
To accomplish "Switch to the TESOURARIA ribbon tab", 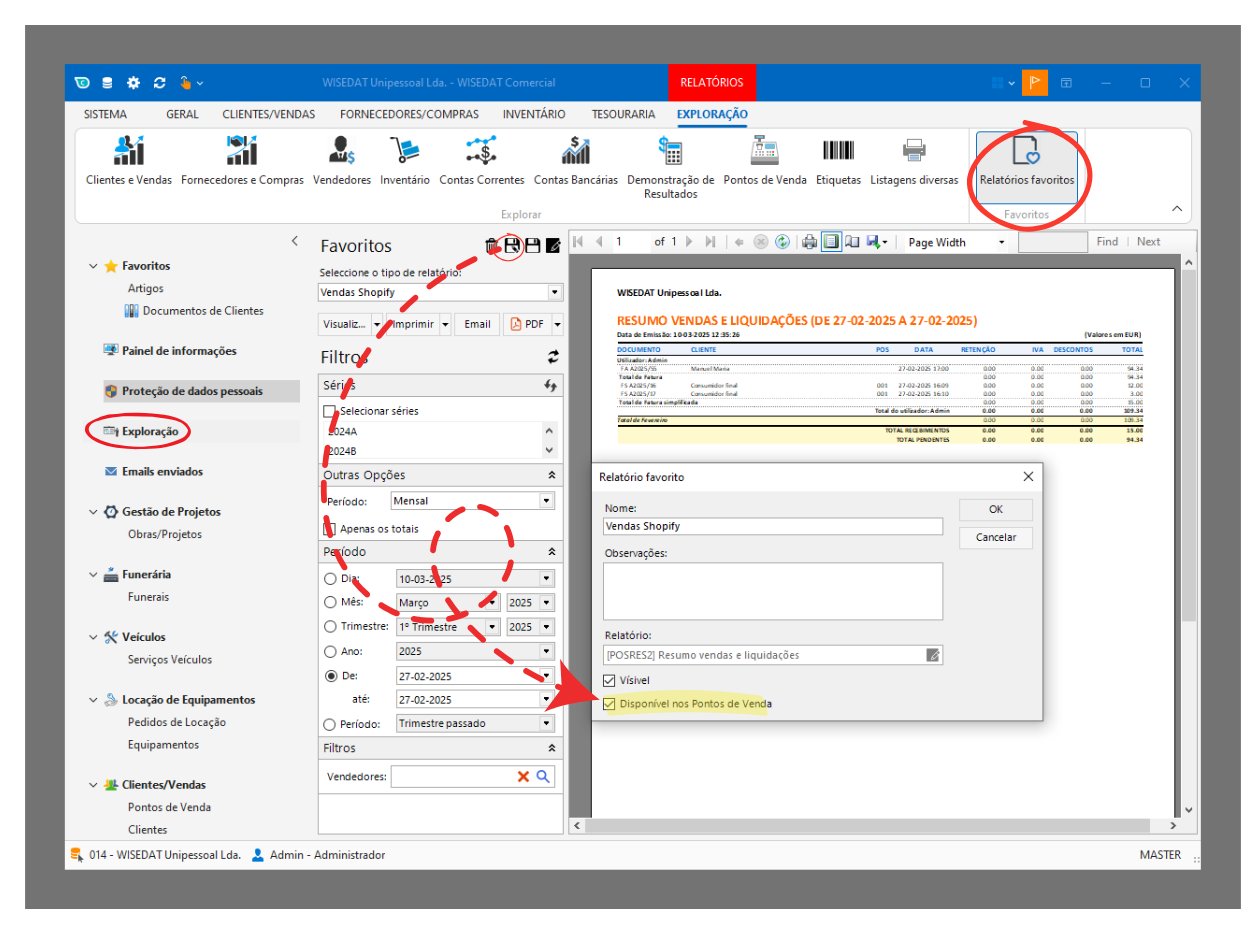I will [x=623, y=114].
